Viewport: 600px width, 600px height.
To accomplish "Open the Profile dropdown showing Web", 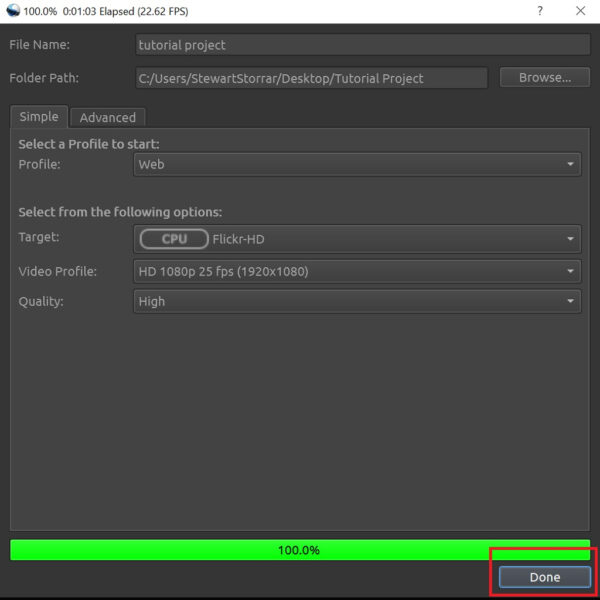I will tap(357, 164).
